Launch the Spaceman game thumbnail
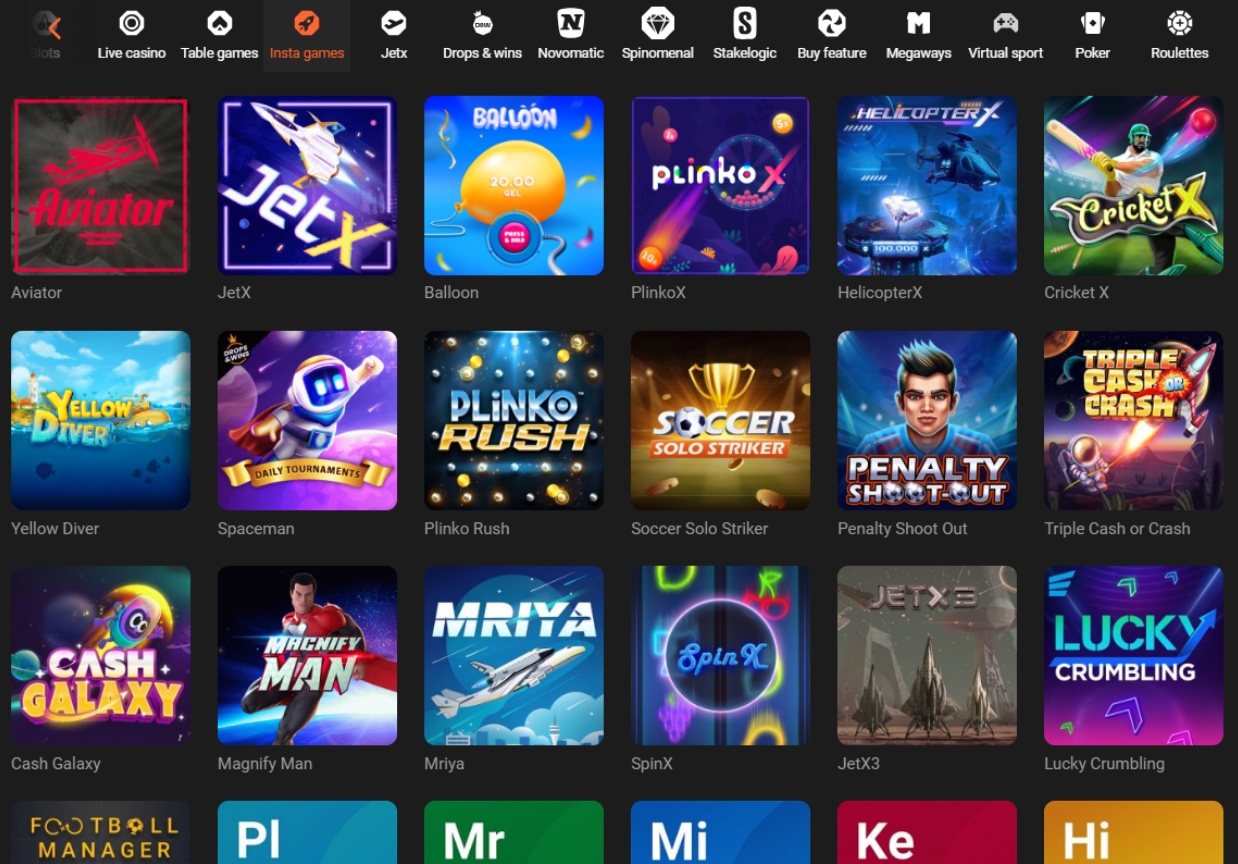 pos(307,420)
